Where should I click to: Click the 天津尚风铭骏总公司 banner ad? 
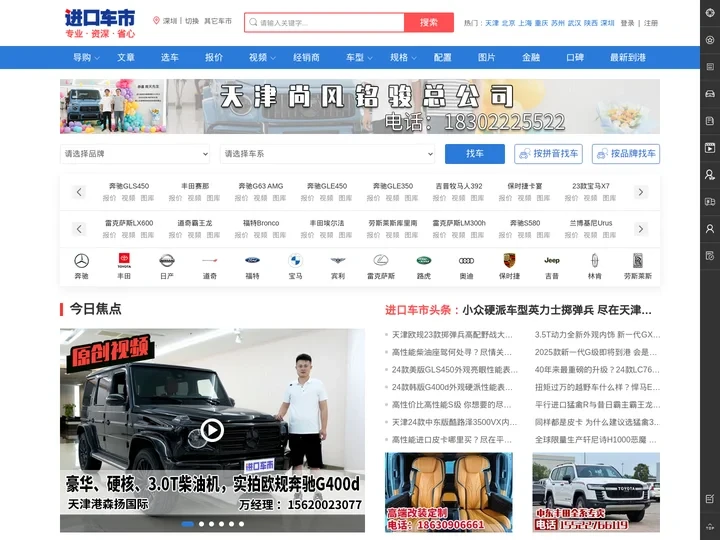[360, 107]
